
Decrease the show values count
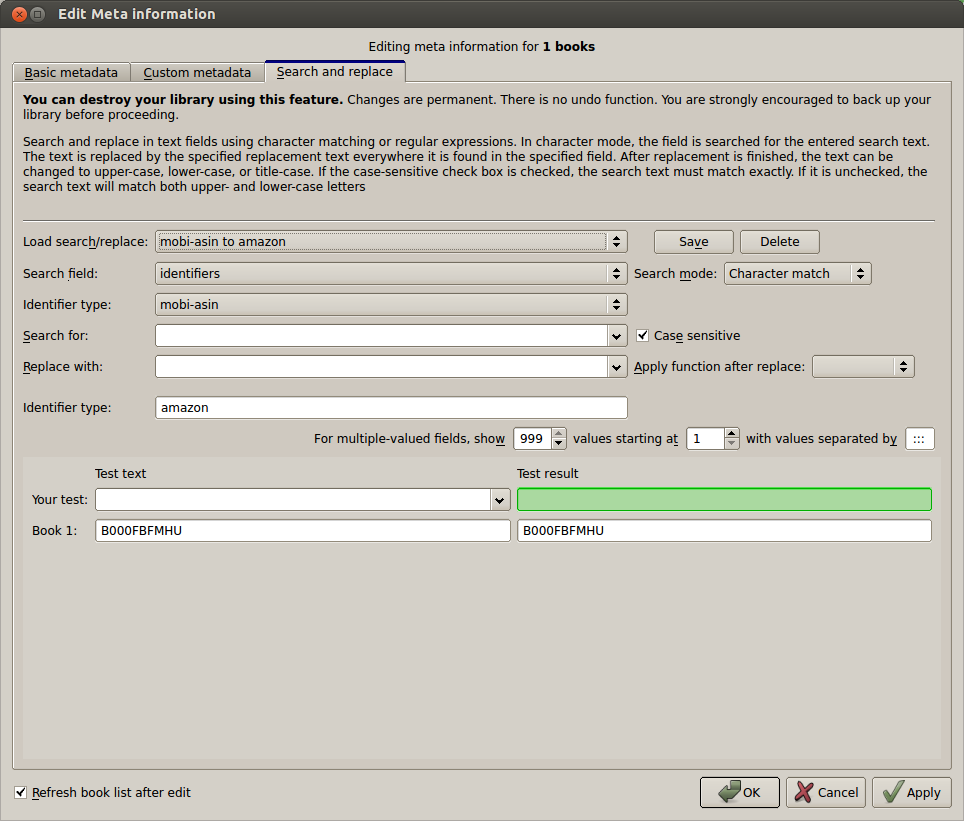tap(558, 443)
